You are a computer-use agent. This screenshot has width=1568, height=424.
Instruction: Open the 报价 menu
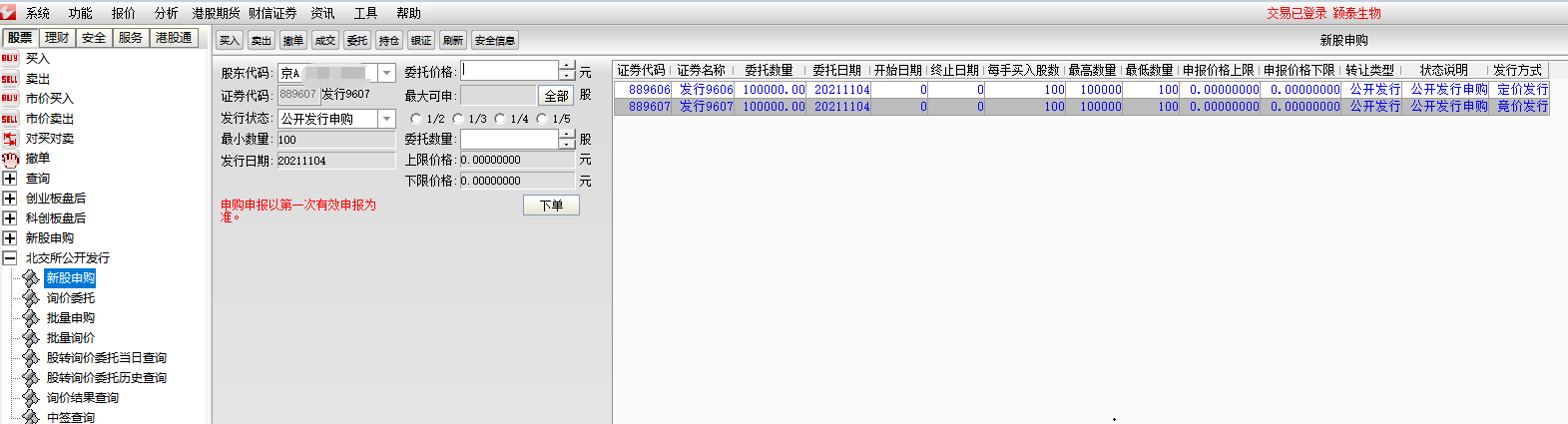click(x=124, y=13)
